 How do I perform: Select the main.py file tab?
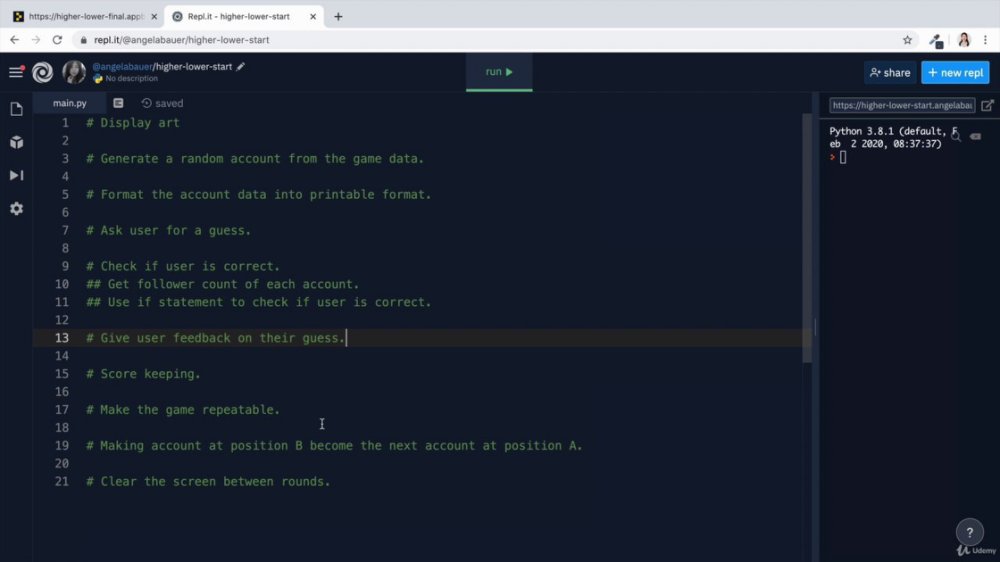70,103
